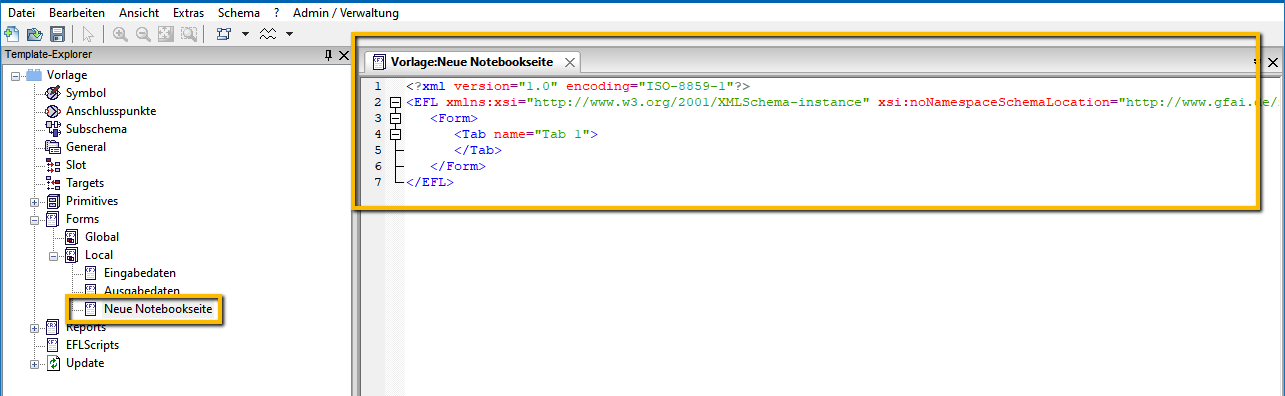Close the Vorlage:Neue Notebookseite tab

pos(570,62)
